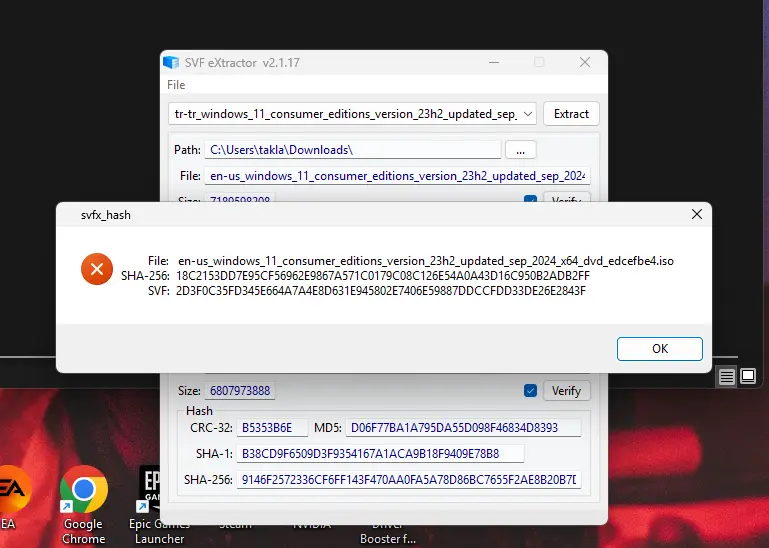Click the SVF eXtractor blue cube title icon

coord(171,62)
